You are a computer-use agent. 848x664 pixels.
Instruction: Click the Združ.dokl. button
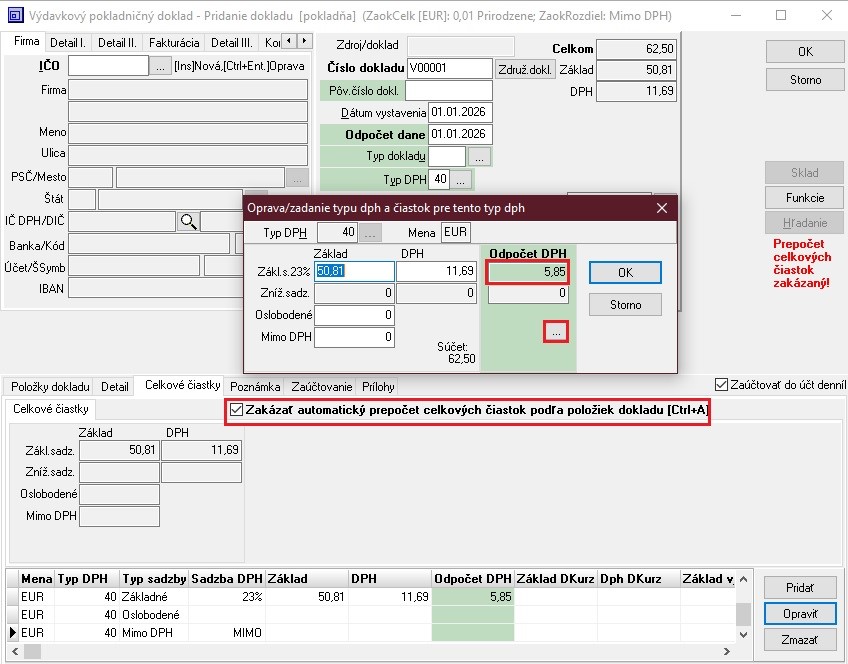525,69
